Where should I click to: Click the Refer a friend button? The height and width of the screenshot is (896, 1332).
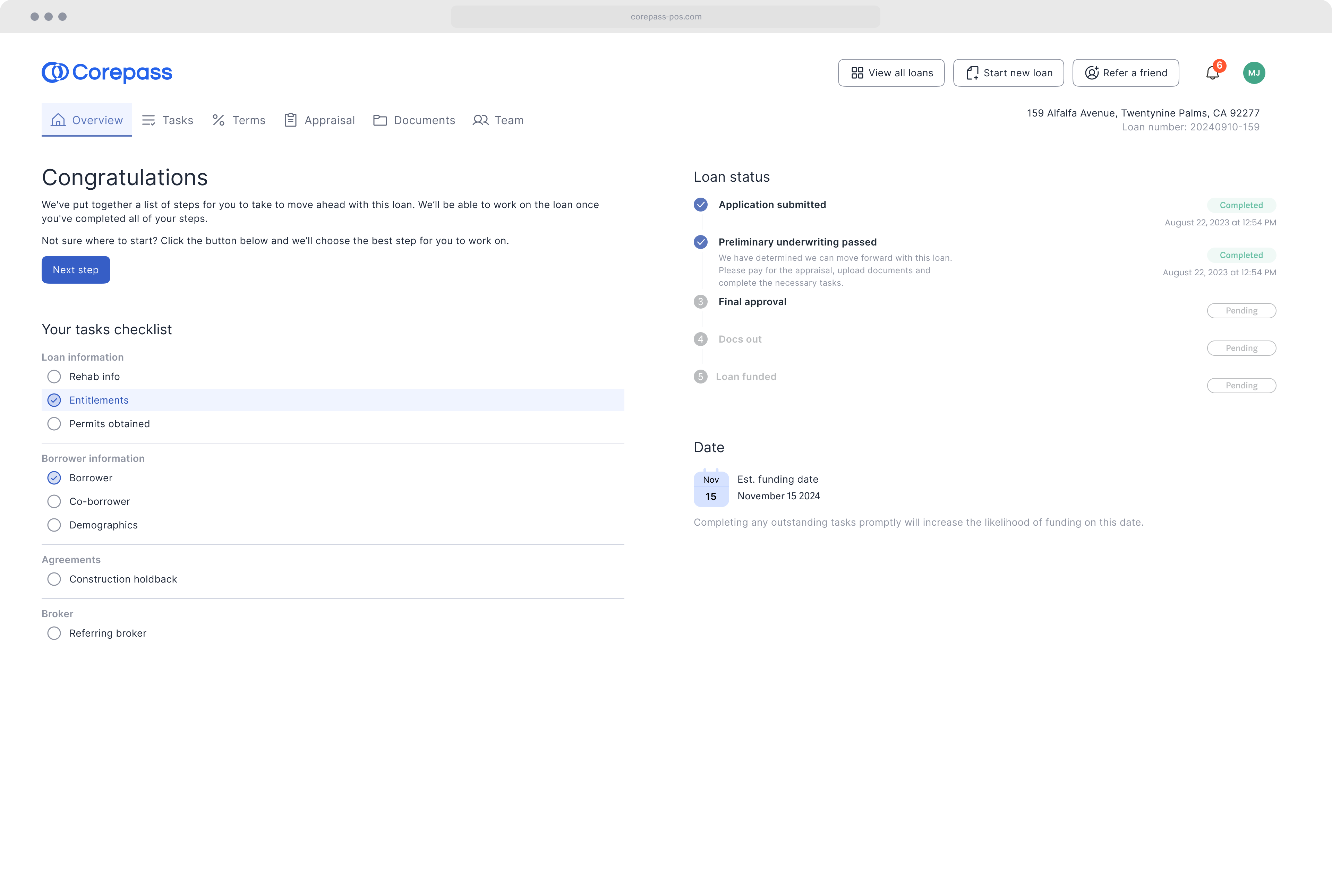1126,72
